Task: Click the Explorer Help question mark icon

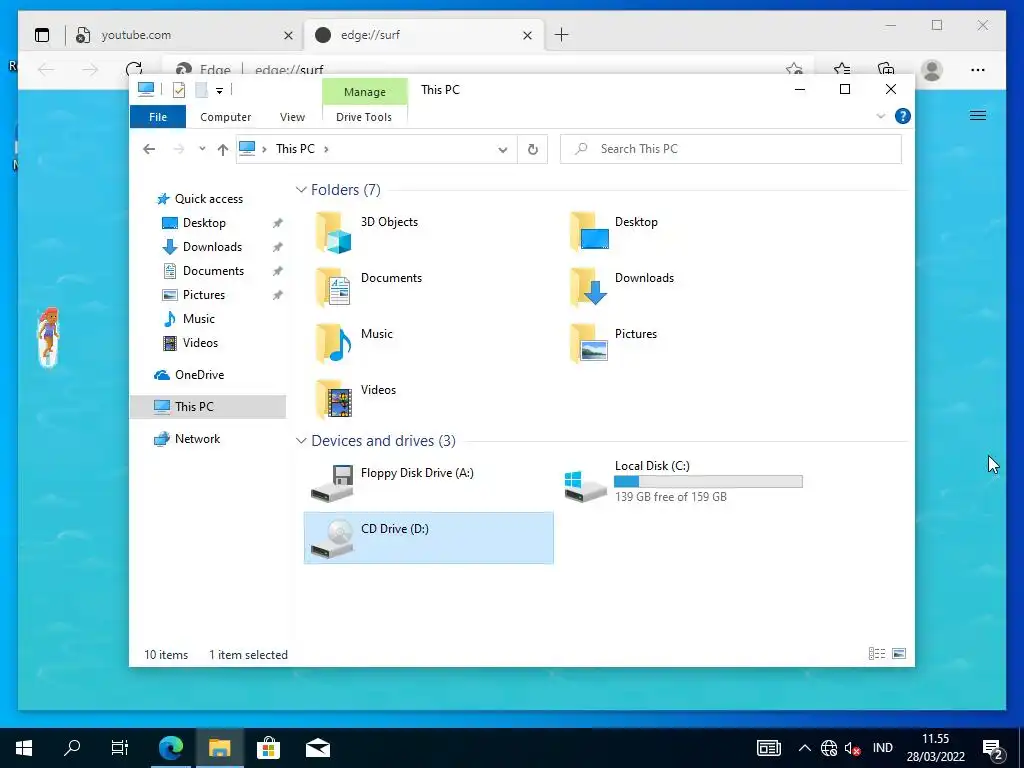Action: (903, 116)
